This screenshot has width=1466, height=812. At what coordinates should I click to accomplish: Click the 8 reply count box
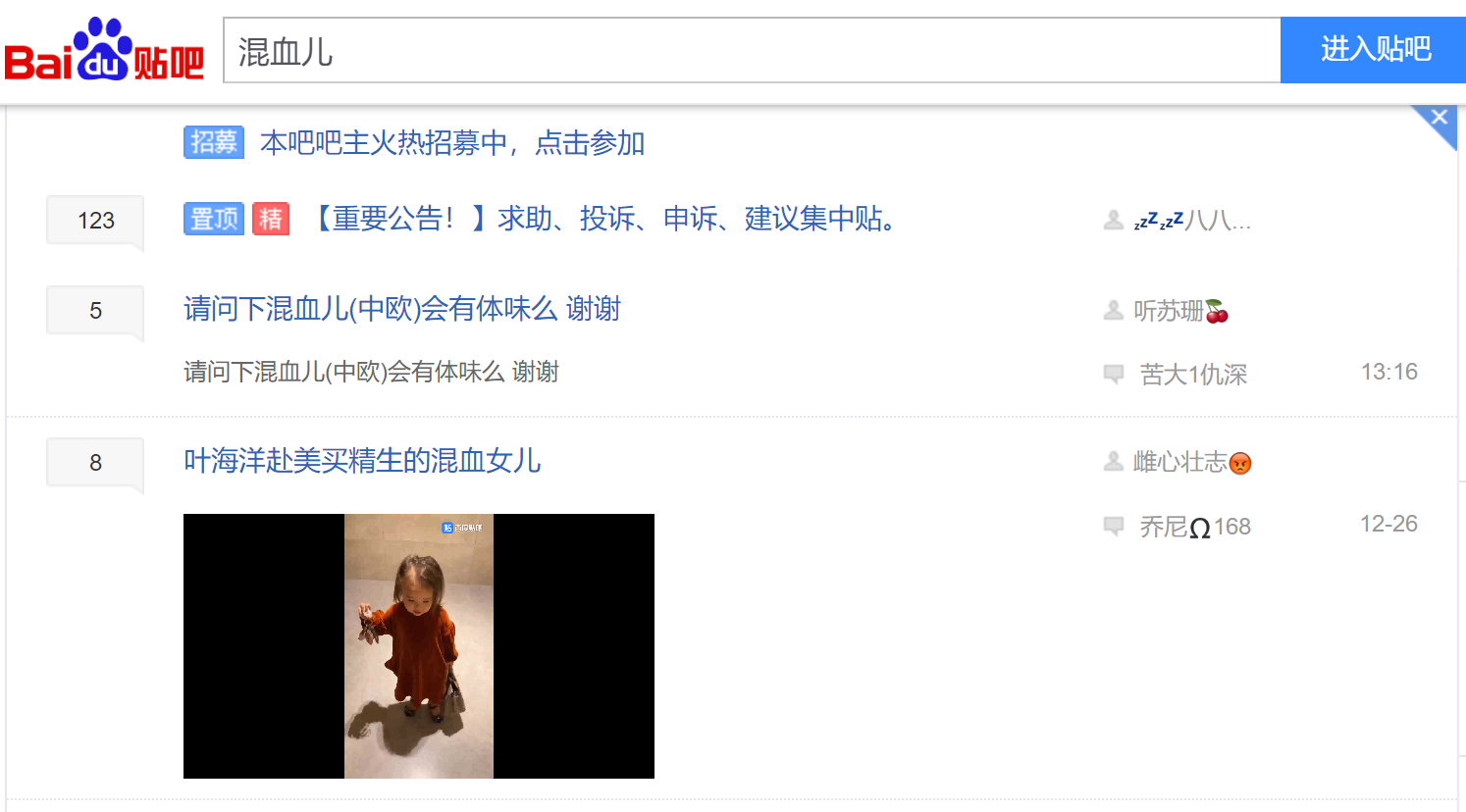(x=95, y=463)
